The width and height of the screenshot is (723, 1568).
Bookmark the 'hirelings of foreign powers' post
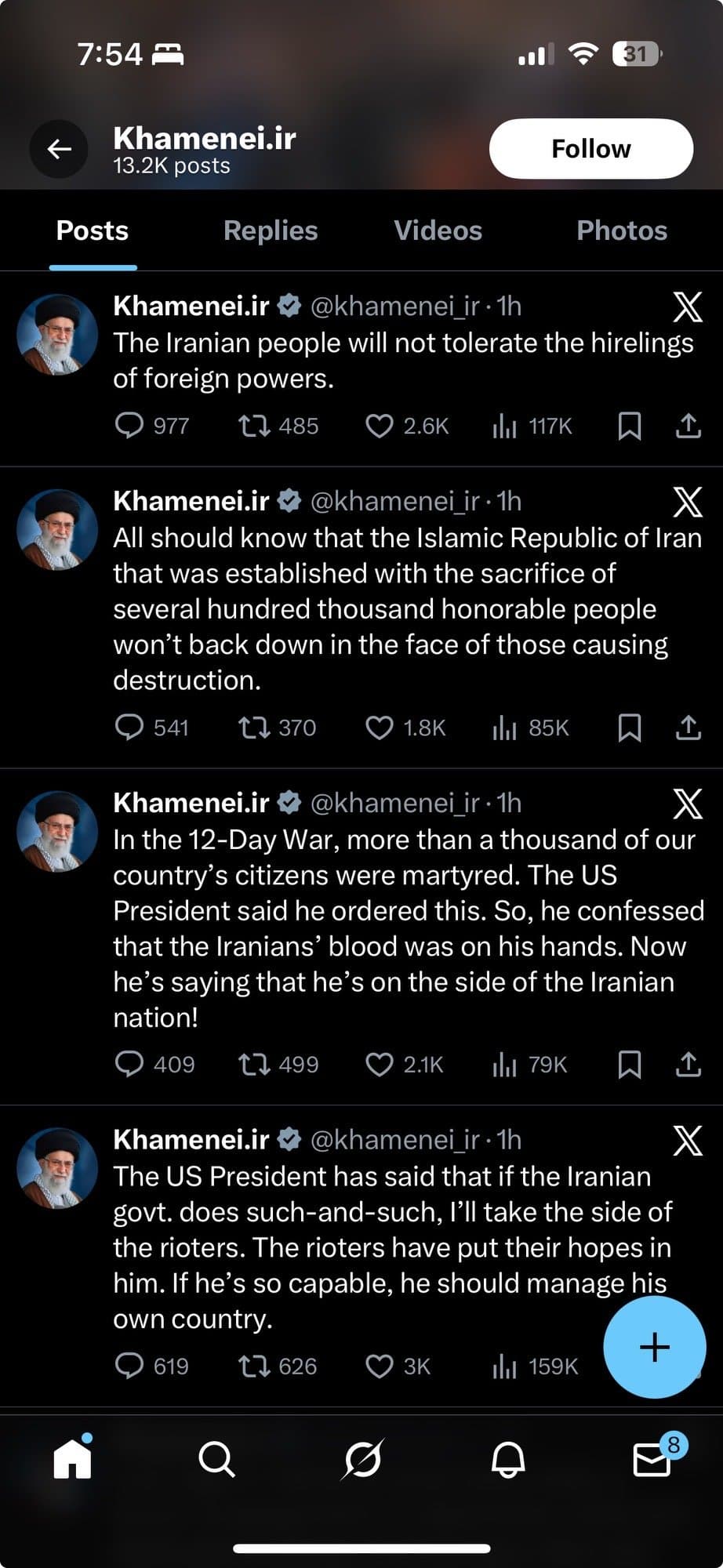630,426
